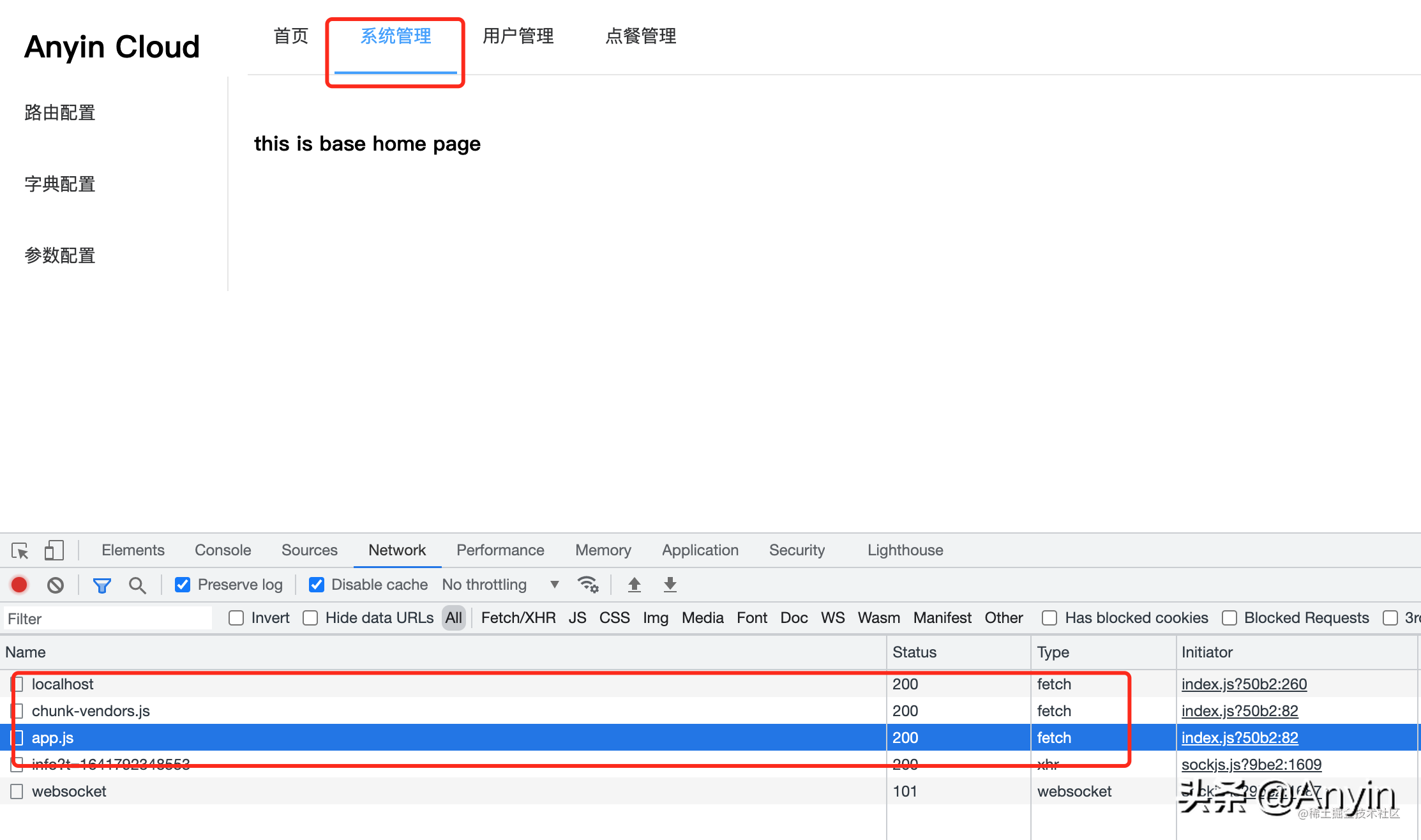Uncheck Disable cache checkbox
1421x840 pixels.
click(317, 585)
